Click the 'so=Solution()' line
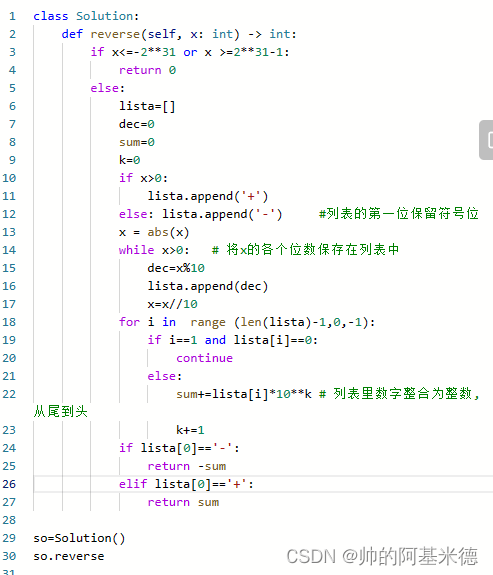Viewport: 493px width, 575px height. (79, 538)
